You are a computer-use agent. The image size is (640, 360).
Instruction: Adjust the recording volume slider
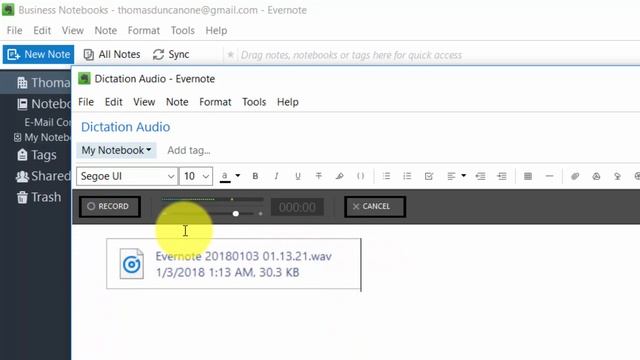coord(236,213)
